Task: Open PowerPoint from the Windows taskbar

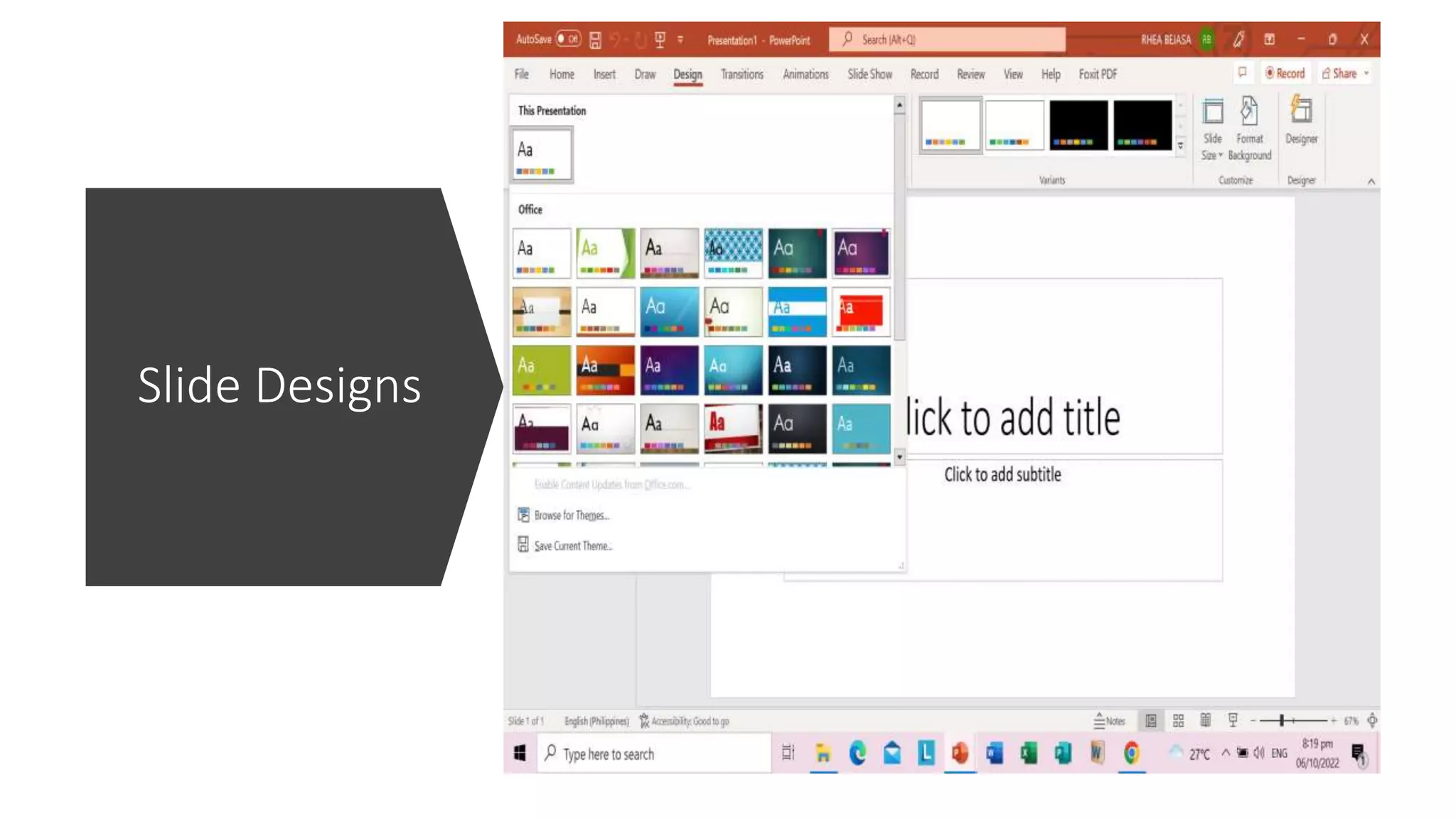Action: (960, 754)
